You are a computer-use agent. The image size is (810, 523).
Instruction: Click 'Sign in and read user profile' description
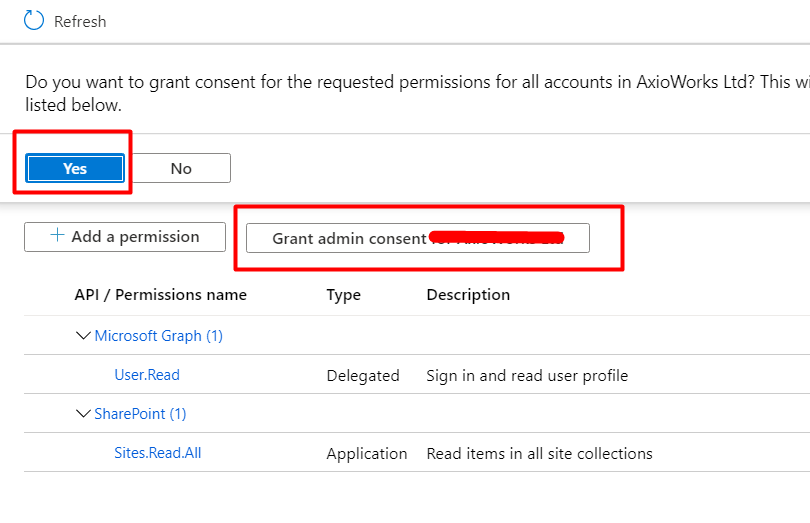coord(527,376)
